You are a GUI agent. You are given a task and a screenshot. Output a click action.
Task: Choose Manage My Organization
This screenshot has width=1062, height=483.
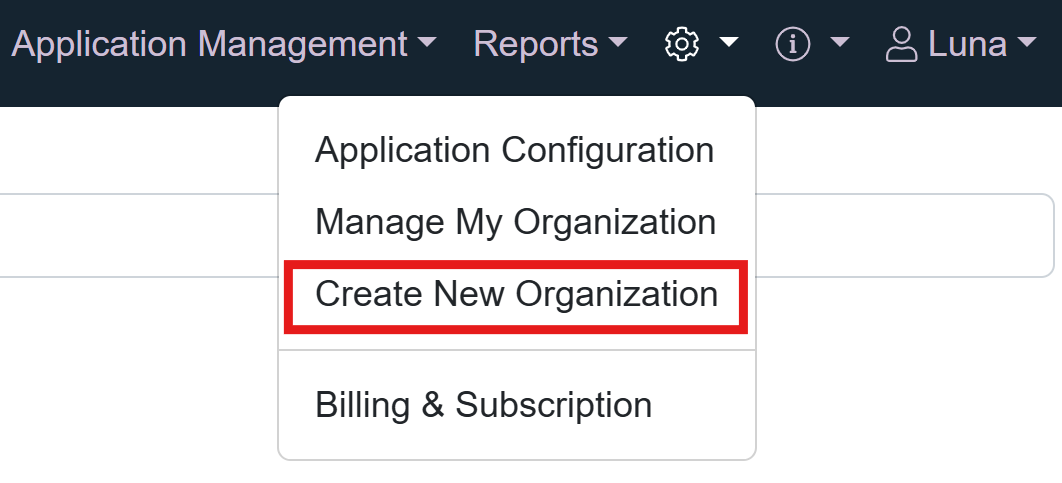coord(515,222)
